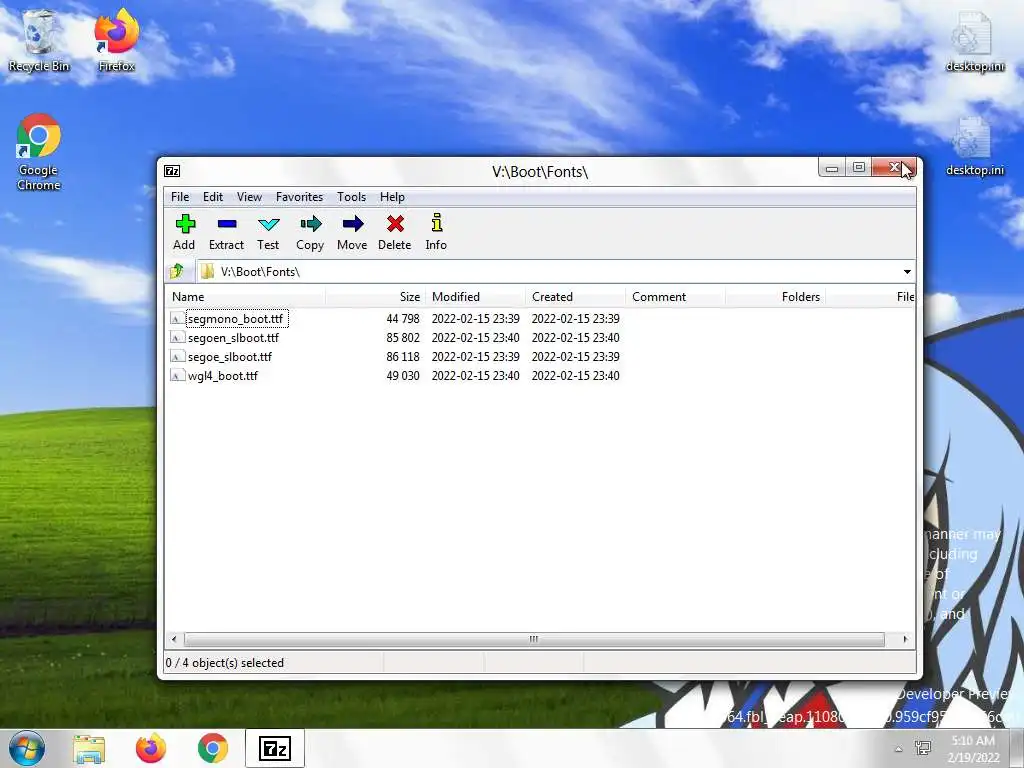The image size is (1024, 768).
Task: Click the V:\Boot\Fonts\ address field
Action: point(549,272)
